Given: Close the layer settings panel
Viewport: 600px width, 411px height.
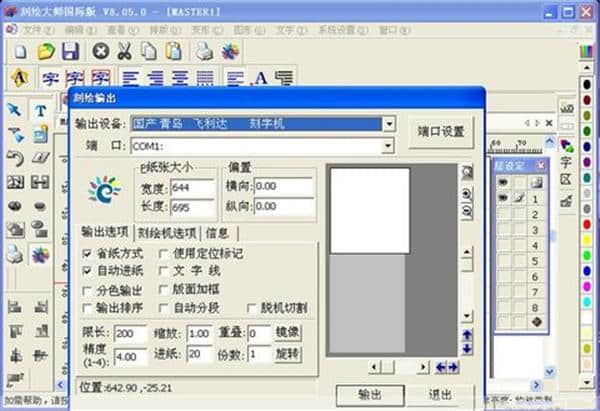Looking at the screenshot, I should click(541, 166).
